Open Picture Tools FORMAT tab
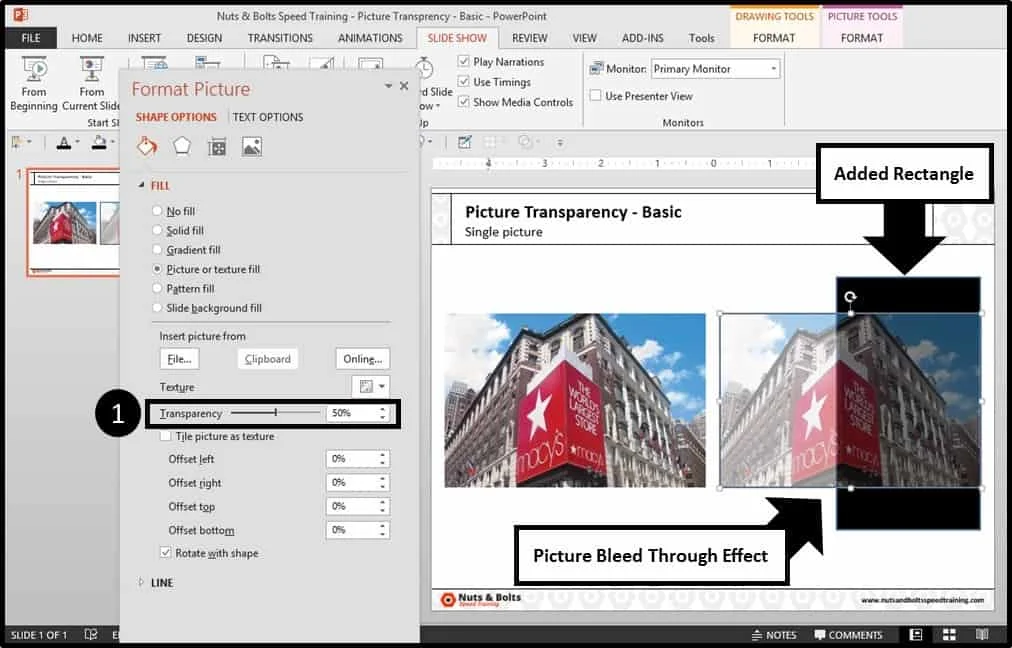The width and height of the screenshot is (1012, 648). (x=862, y=38)
